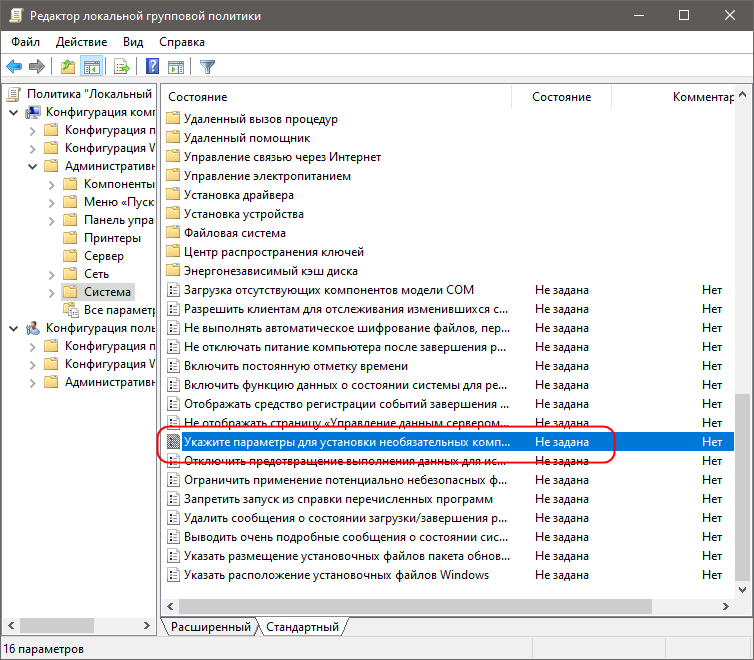754x660 pixels.
Task: Expand the Система tree node
Action: click(x=52, y=293)
